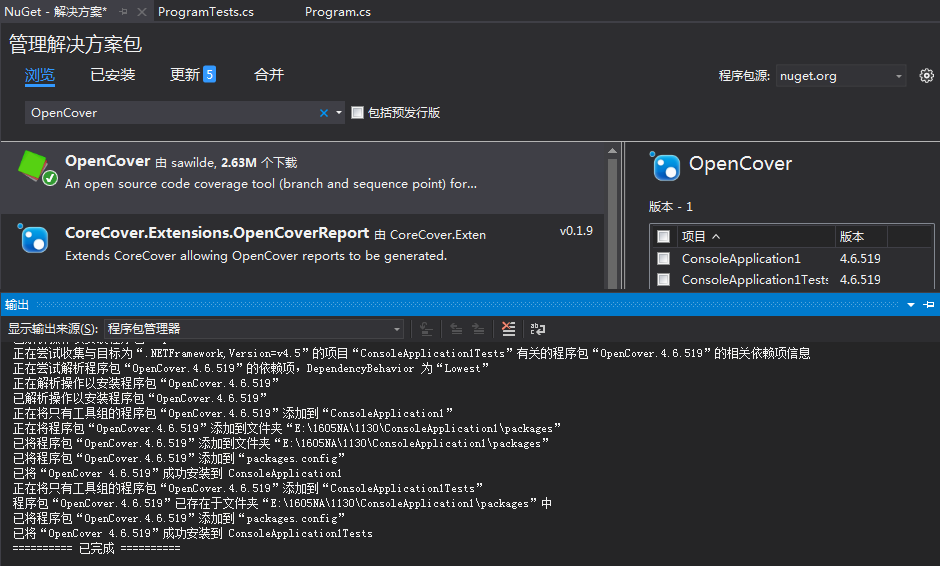Close the NuGet solution tab
This screenshot has width=940, height=566.
click(x=141, y=11)
